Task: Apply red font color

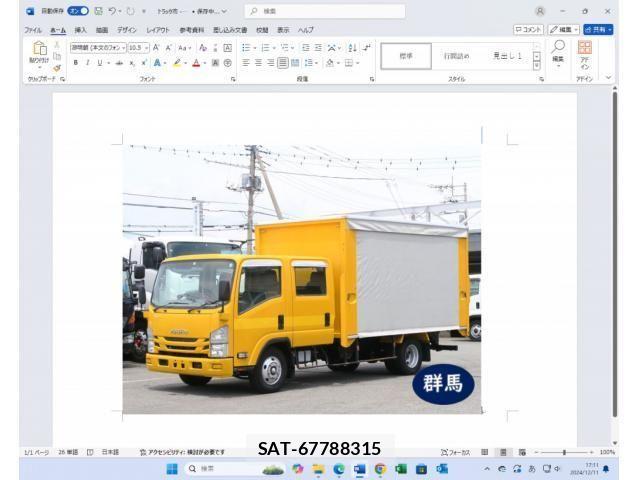Action: pos(196,63)
